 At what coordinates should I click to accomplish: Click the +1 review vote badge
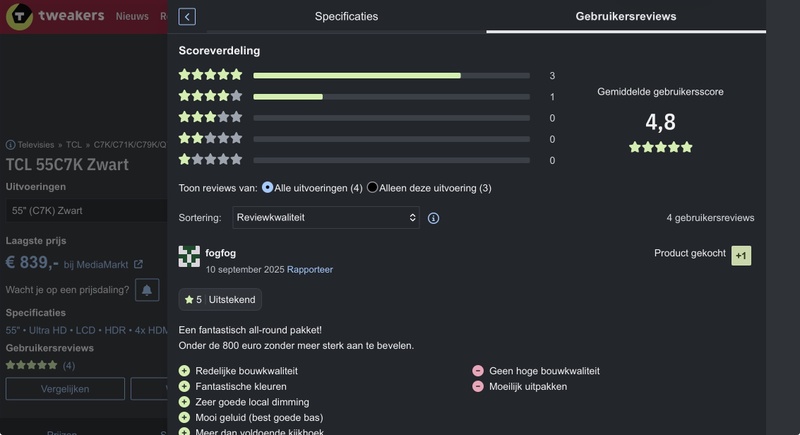click(741, 255)
